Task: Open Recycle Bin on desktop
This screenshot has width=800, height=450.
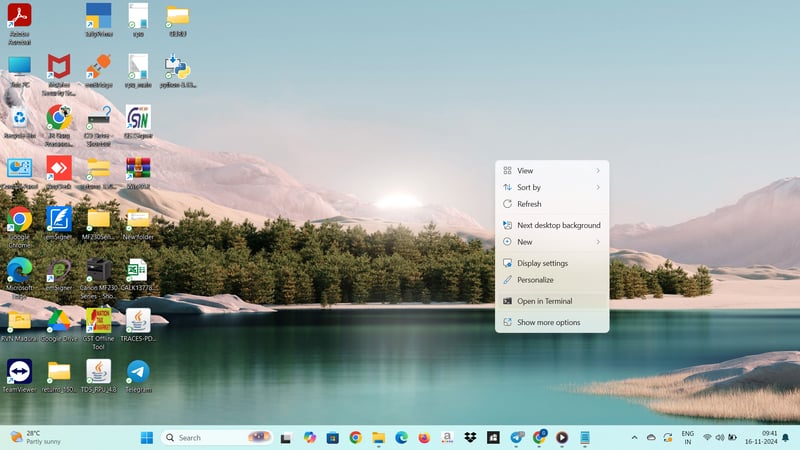Action: click(x=19, y=119)
